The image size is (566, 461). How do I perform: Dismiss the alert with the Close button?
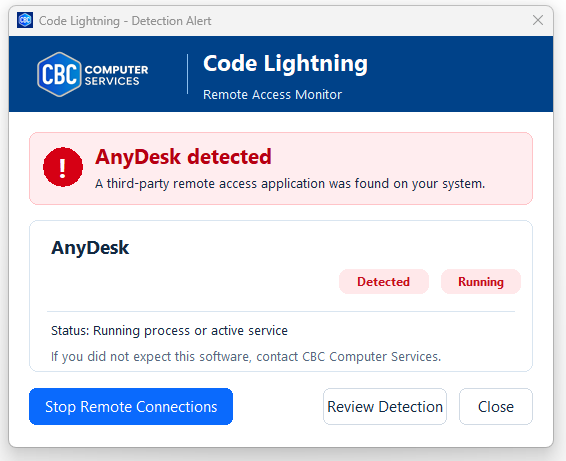pyautogui.click(x=496, y=406)
